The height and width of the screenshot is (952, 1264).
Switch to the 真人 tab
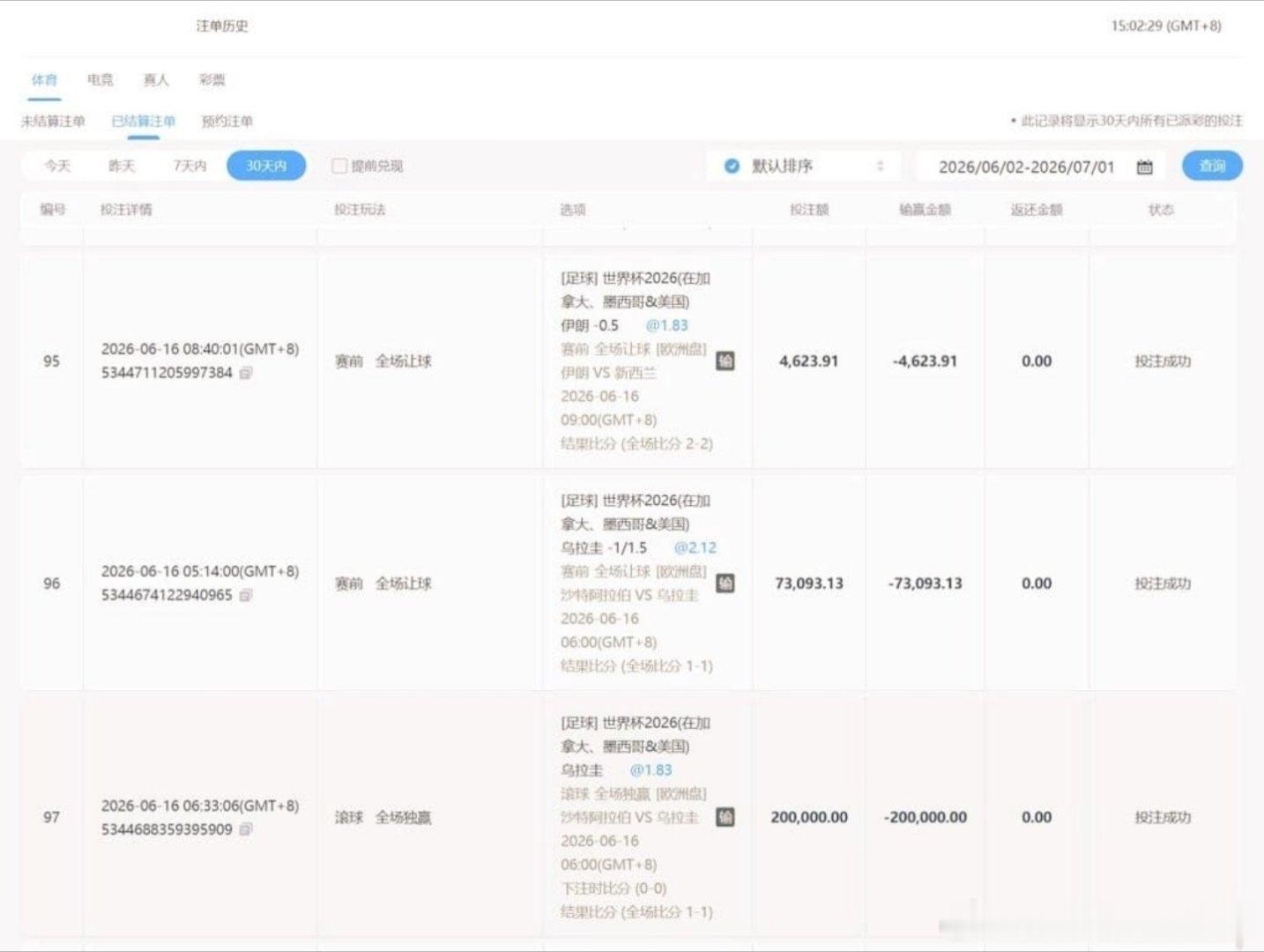click(x=156, y=79)
